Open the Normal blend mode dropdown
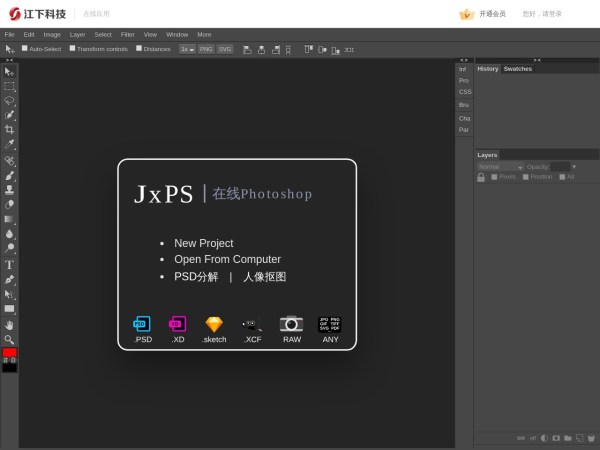 pos(500,166)
